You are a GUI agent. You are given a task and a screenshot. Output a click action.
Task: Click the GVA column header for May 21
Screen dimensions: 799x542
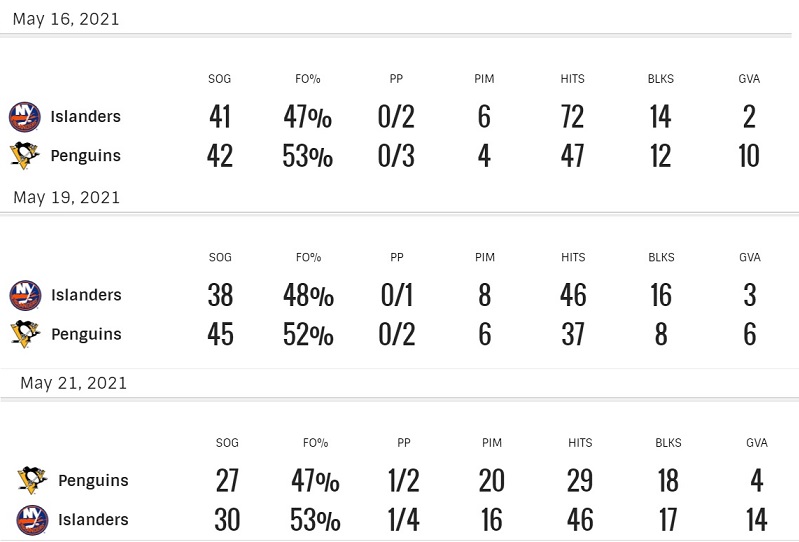coord(757,443)
